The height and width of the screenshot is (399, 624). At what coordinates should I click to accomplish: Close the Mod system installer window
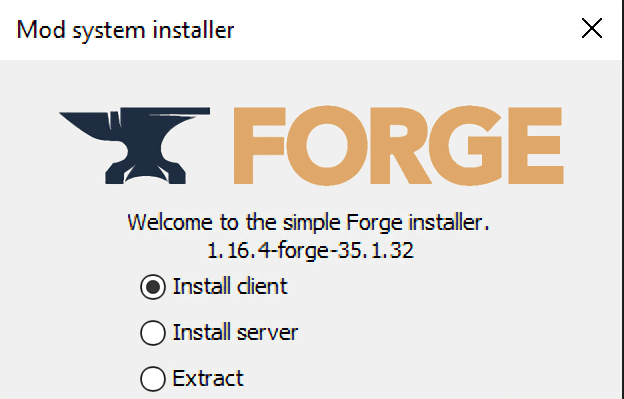[x=592, y=29]
